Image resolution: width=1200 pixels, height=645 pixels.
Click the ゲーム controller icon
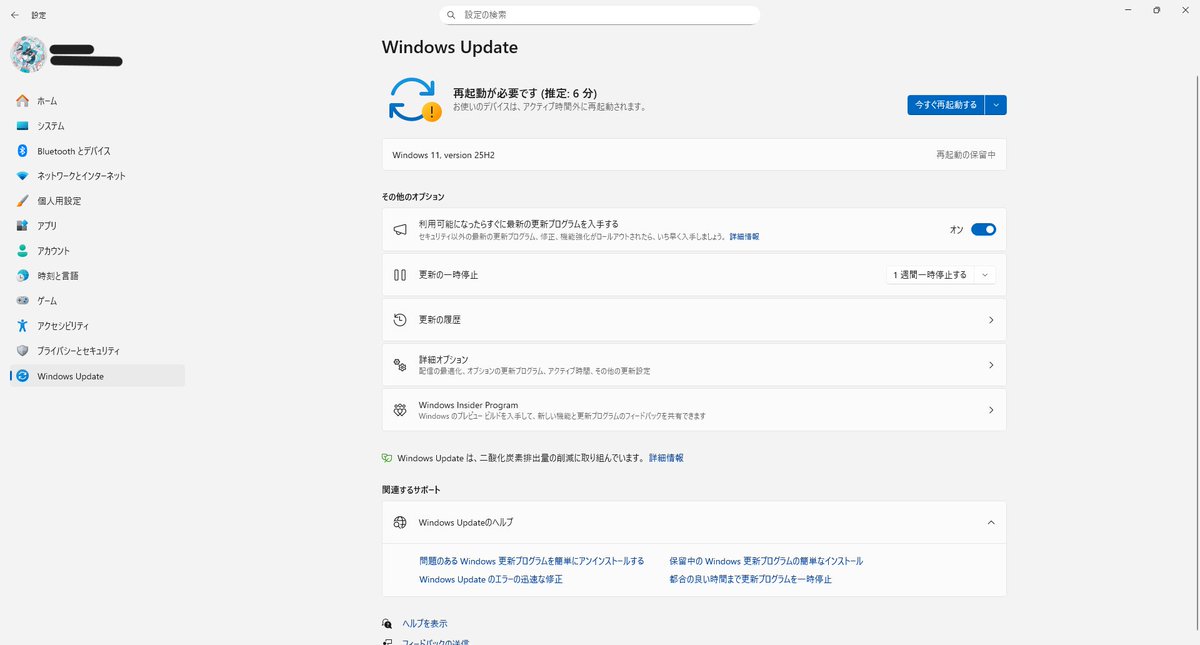tap(22, 301)
